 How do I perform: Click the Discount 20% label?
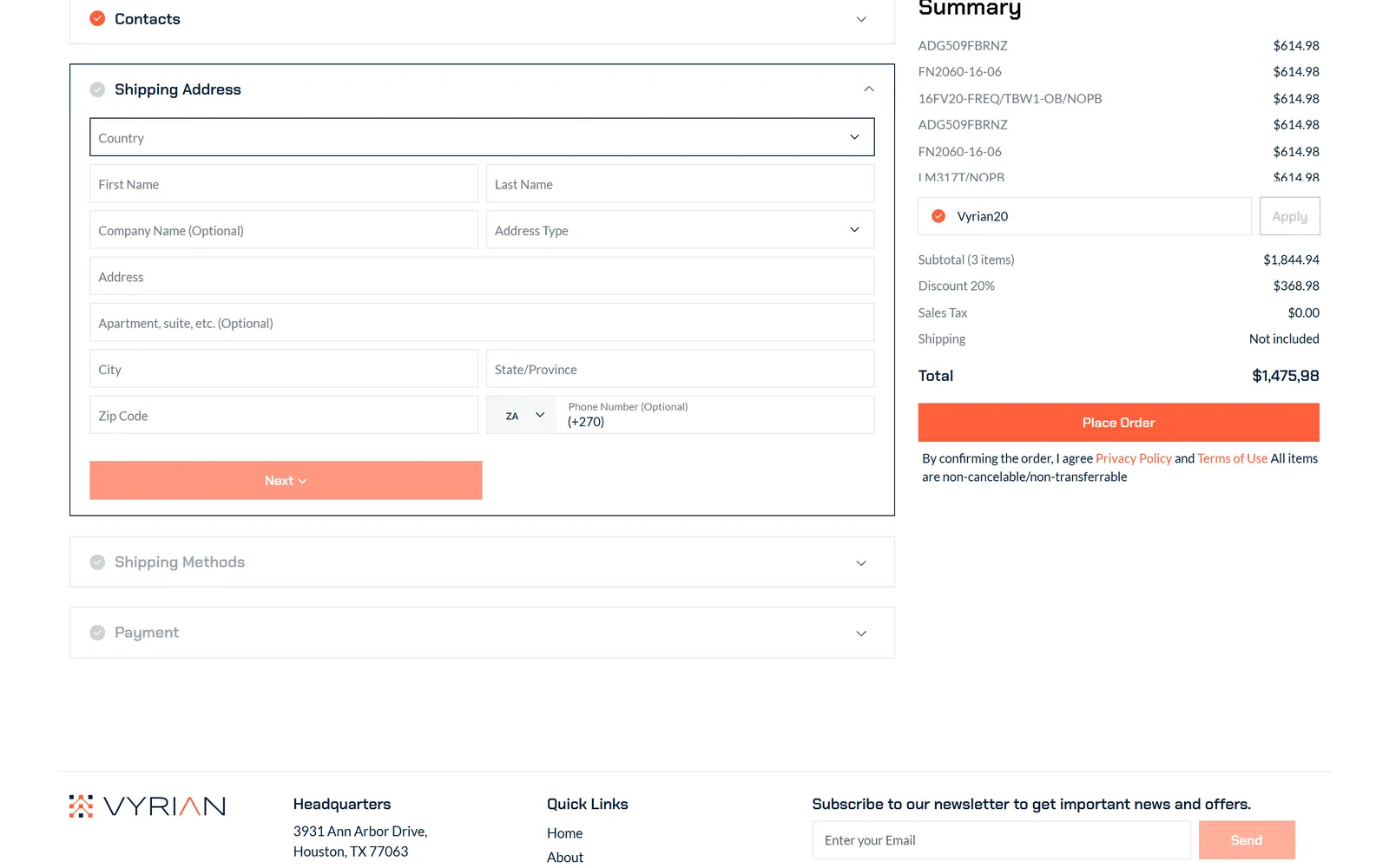tap(956, 286)
